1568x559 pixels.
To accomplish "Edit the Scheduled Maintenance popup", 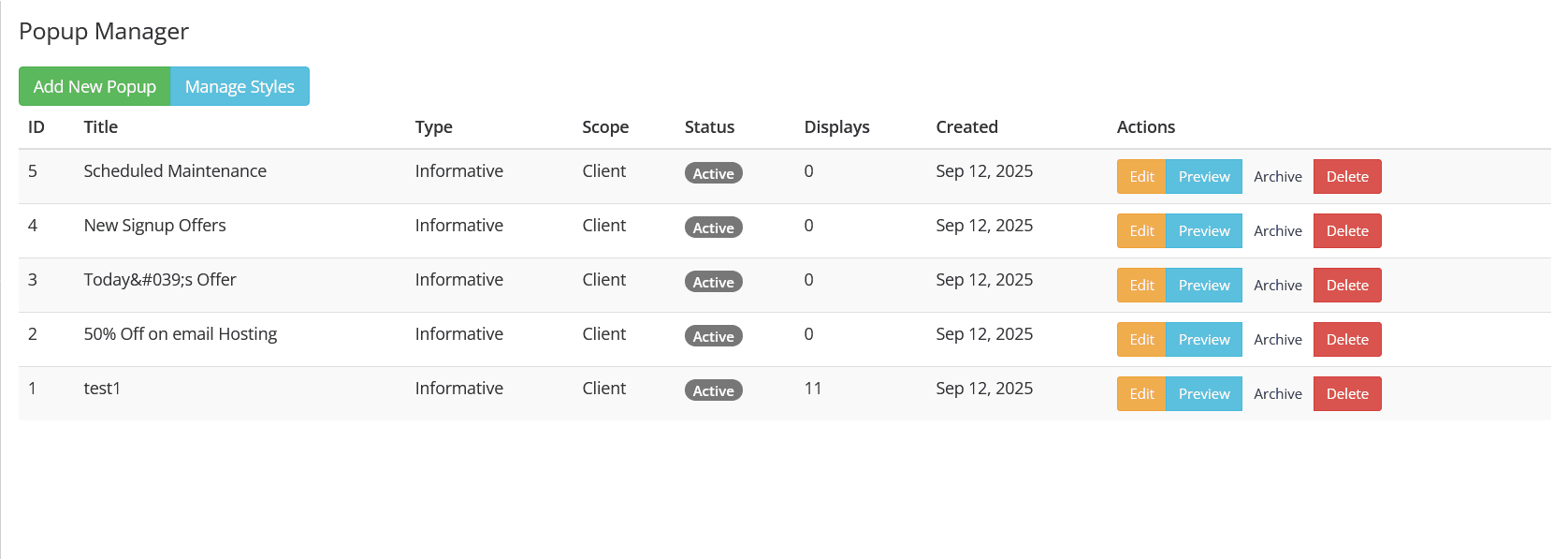I will pos(1141,177).
